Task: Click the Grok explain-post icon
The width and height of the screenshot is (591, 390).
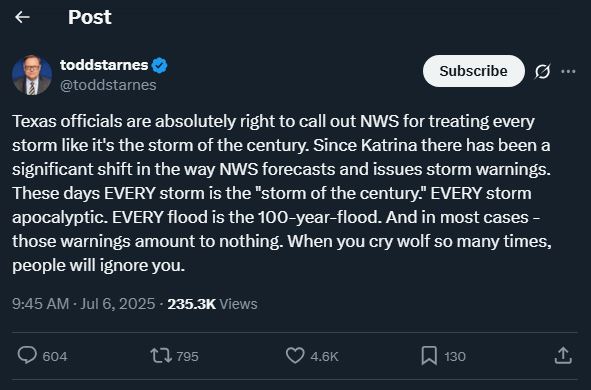Action: pyautogui.click(x=542, y=71)
